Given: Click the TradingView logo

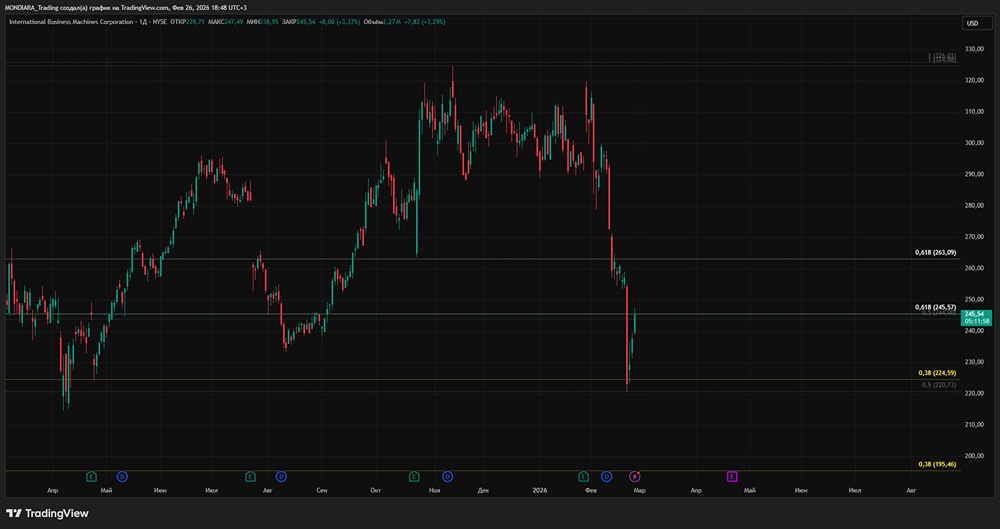Looking at the screenshot, I should 50,513.
